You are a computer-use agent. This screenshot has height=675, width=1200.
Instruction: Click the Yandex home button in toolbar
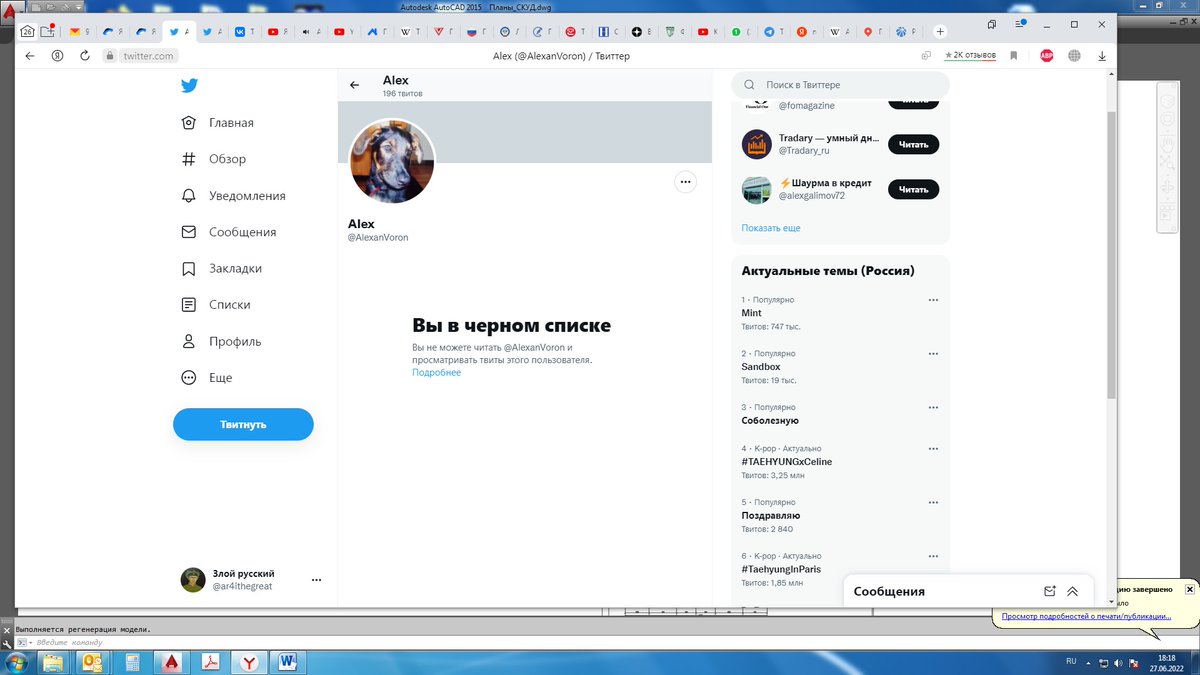tap(58, 56)
